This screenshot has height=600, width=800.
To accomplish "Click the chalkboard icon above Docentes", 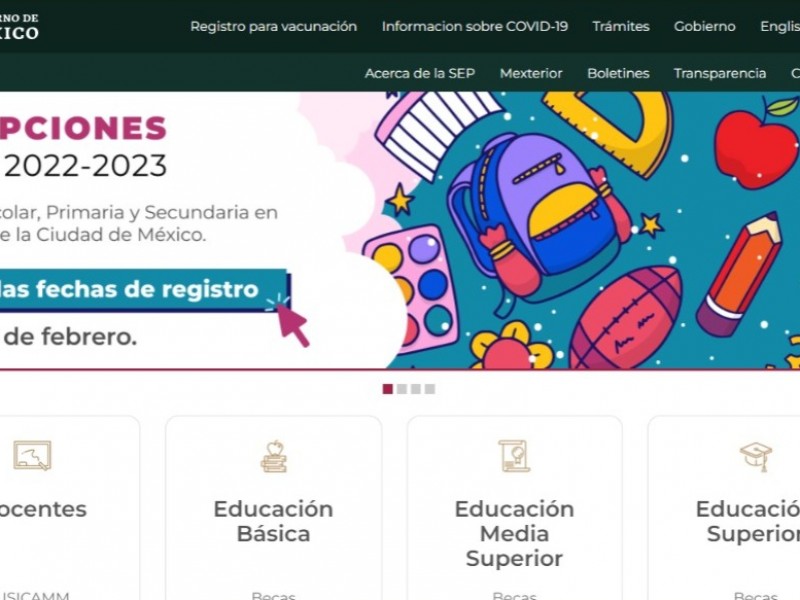I will coord(32,455).
